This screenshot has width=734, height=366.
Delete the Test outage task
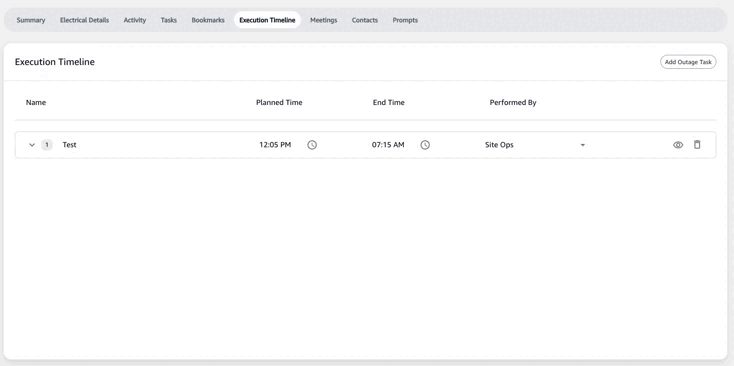tap(697, 145)
